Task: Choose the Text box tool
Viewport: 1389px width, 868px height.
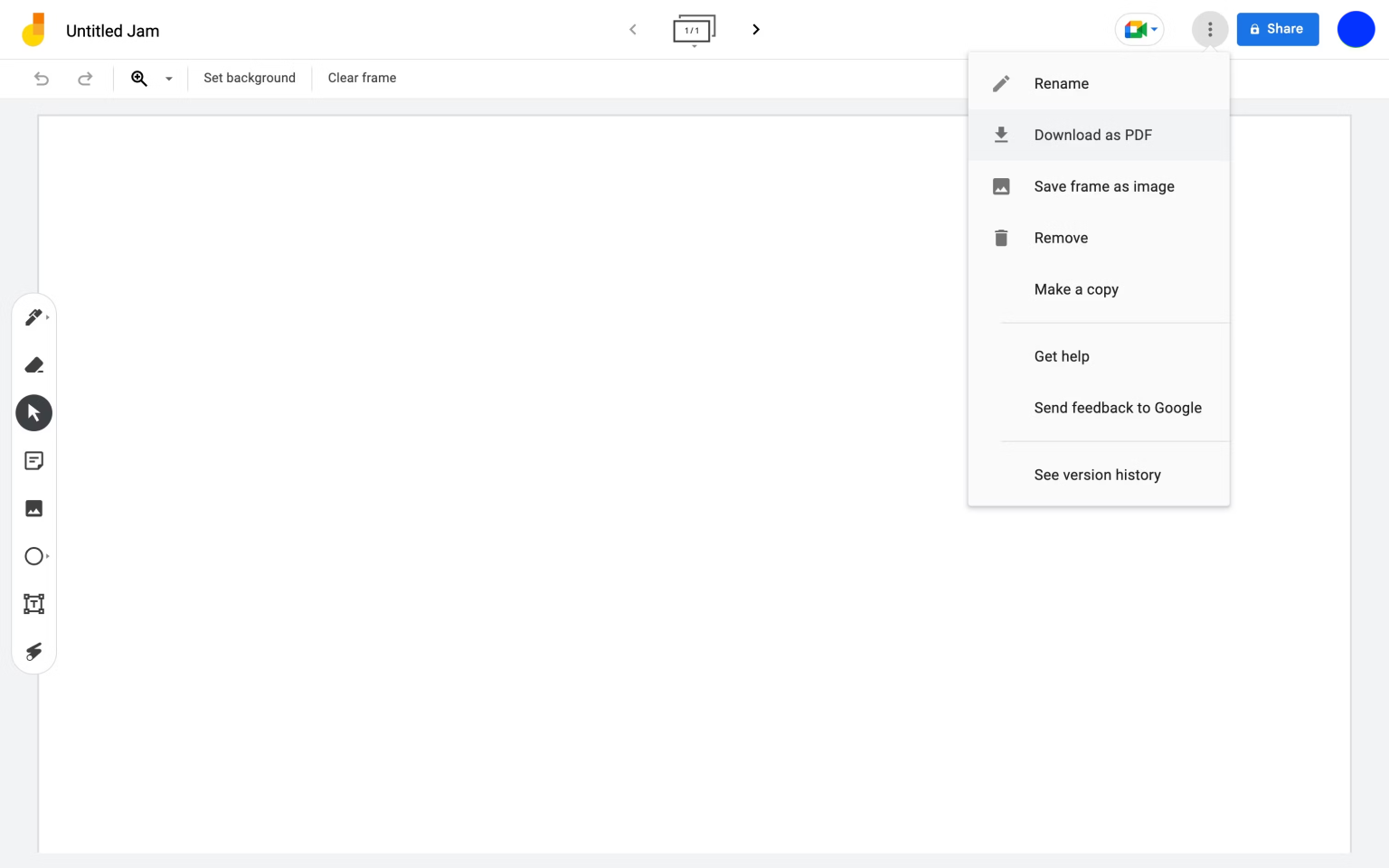Action: click(x=33, y=604)
